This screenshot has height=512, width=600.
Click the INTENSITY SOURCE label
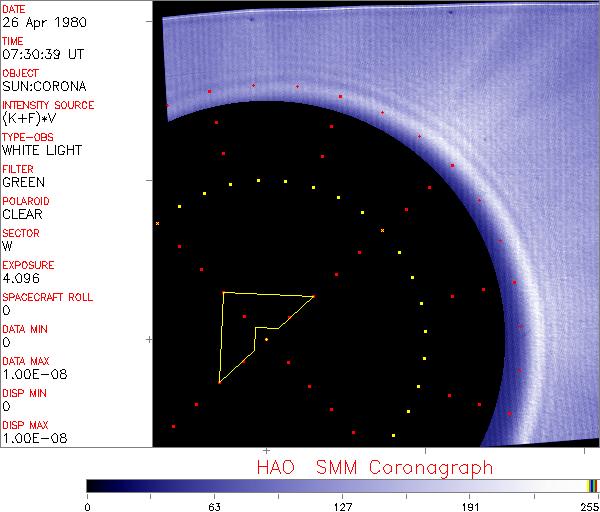[x=48, y=105]
